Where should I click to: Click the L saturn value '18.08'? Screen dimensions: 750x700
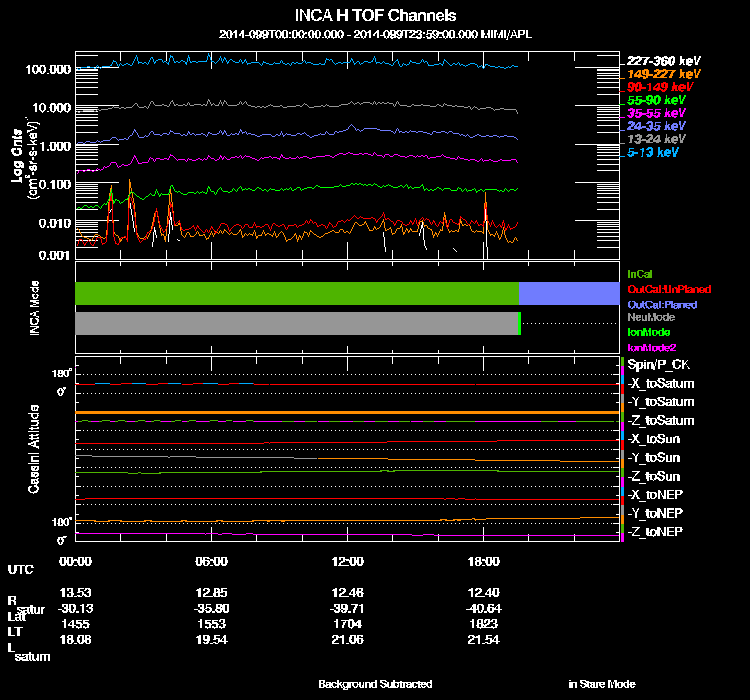[x=75, y=640]
